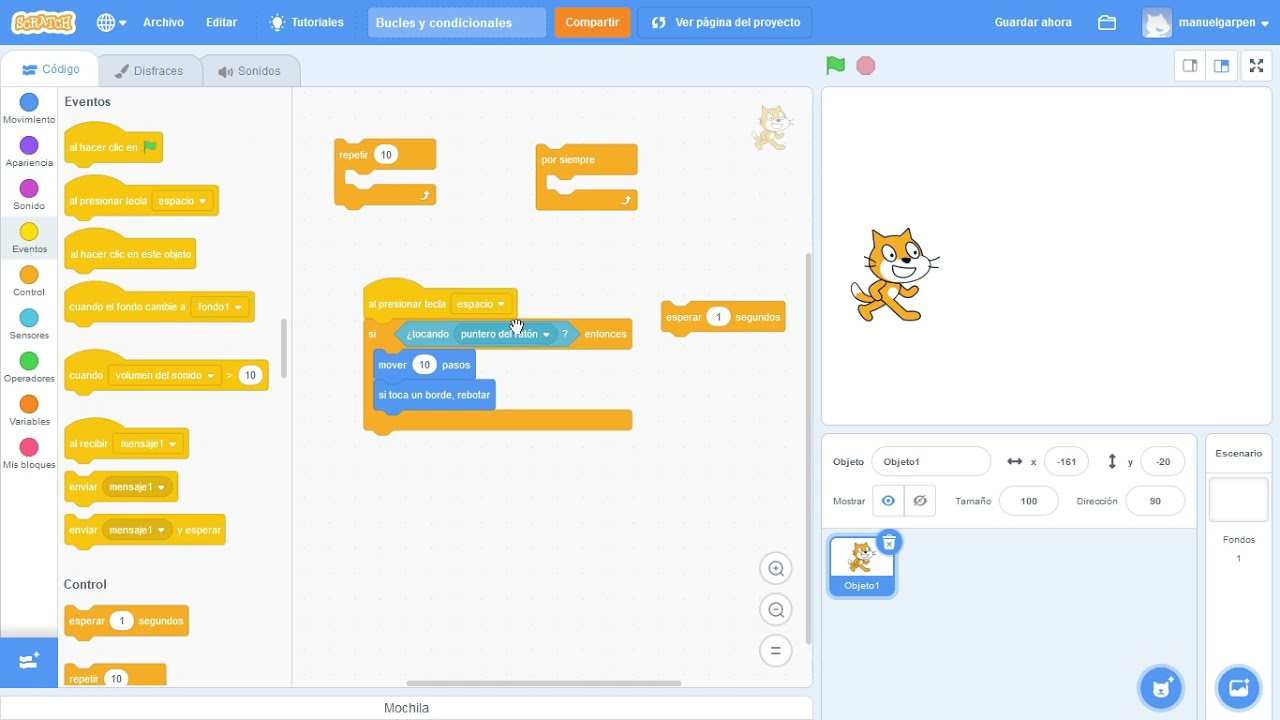Click palette block 'al hacer clic en' flag
The height and width of the screenshot is (720, 1280).
(113, 147)
